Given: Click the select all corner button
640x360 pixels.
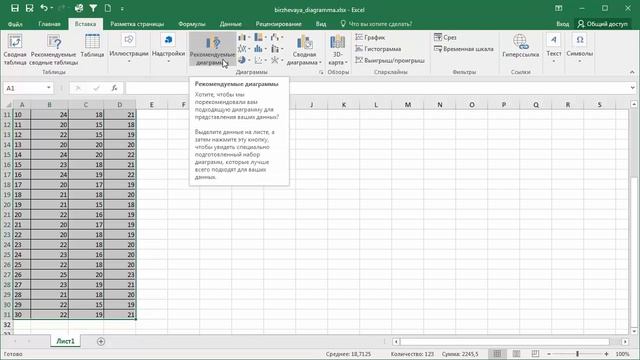Looking at the screenshot, I should coord(8,105).
